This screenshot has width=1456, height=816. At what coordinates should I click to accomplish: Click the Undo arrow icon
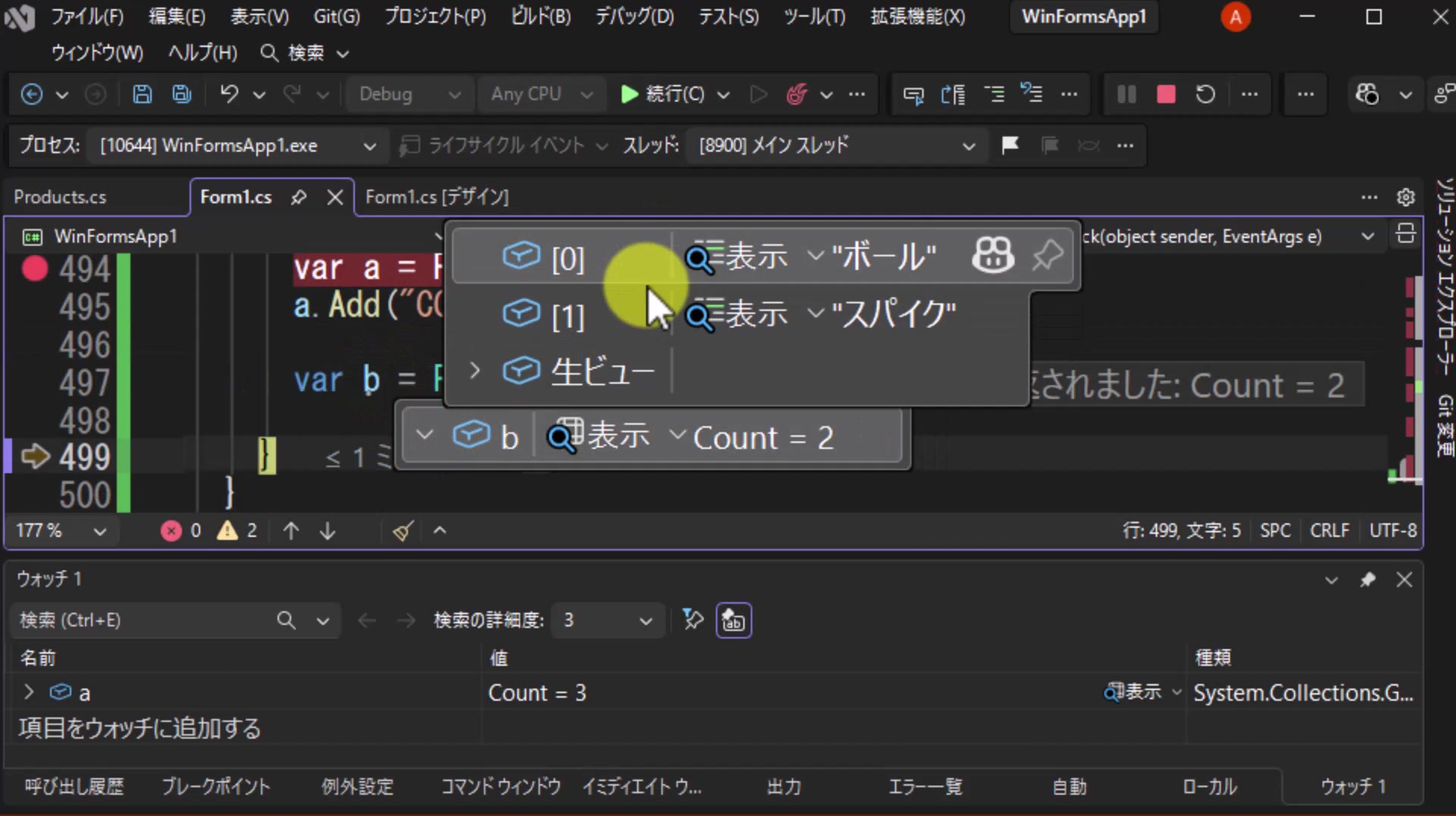(229, 94)
